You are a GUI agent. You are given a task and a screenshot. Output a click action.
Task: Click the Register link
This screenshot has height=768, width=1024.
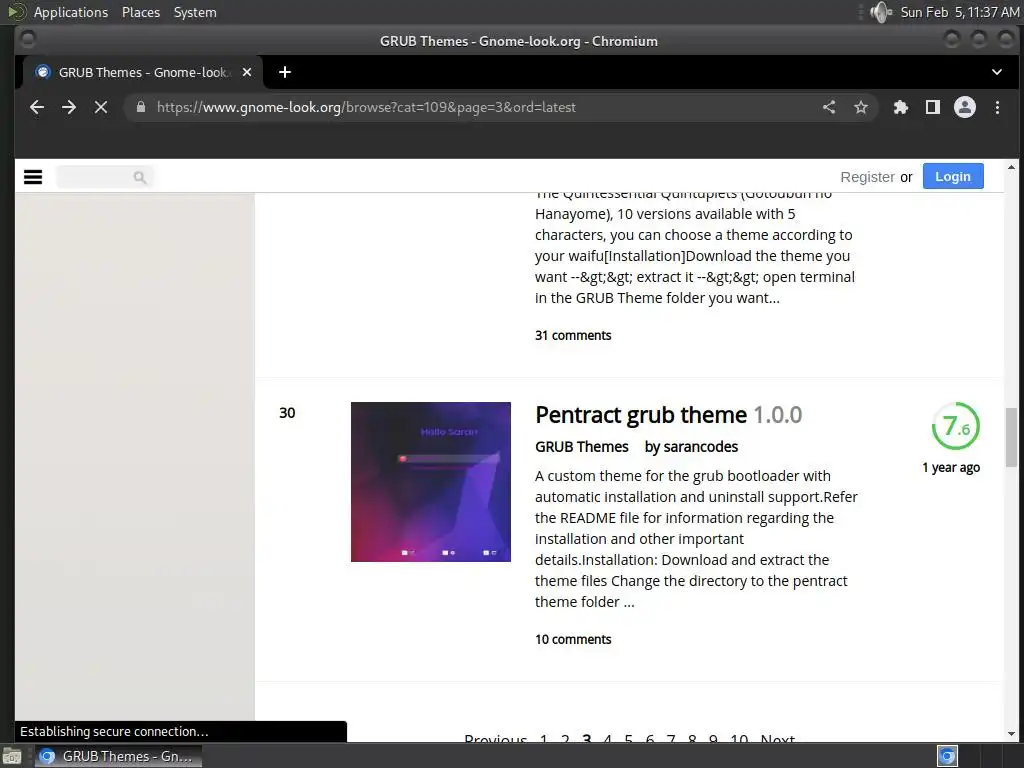[867, 177]
